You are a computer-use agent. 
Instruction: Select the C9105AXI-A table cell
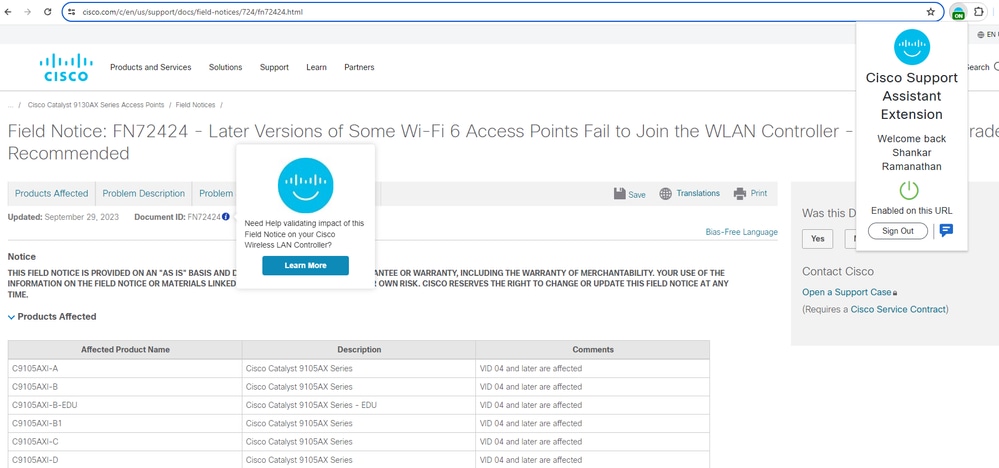(126, 369)
